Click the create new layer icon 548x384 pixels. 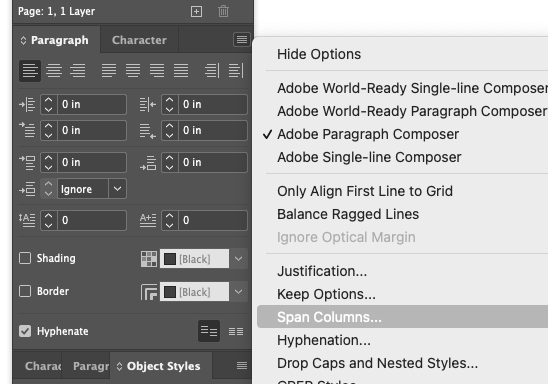(x=196, y=12)
